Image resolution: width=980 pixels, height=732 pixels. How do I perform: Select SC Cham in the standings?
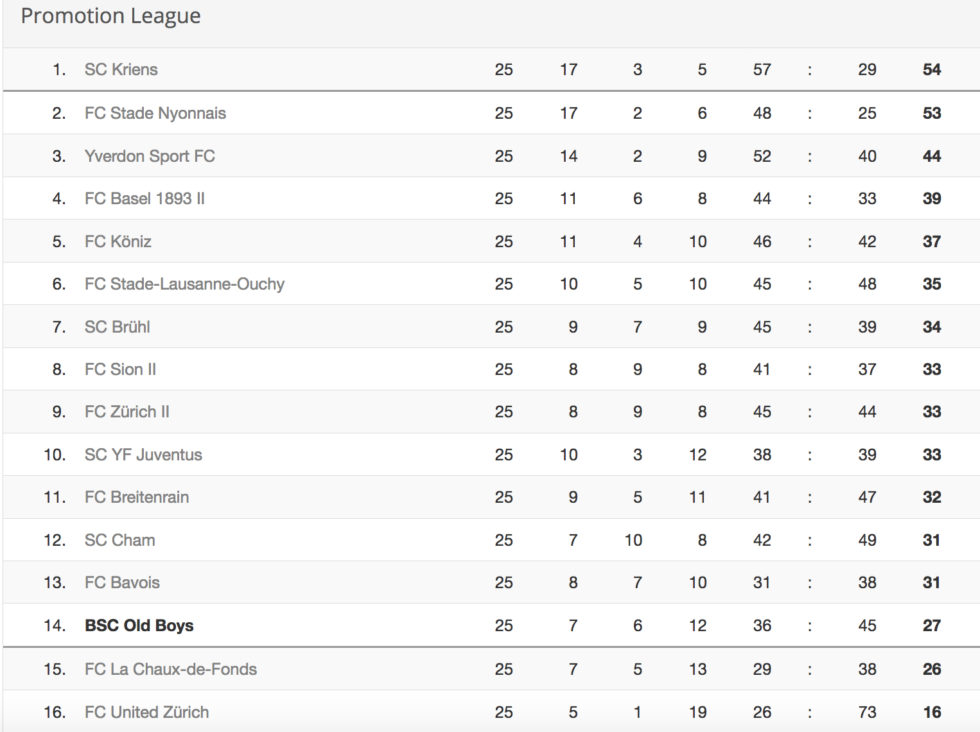point(119,540)
